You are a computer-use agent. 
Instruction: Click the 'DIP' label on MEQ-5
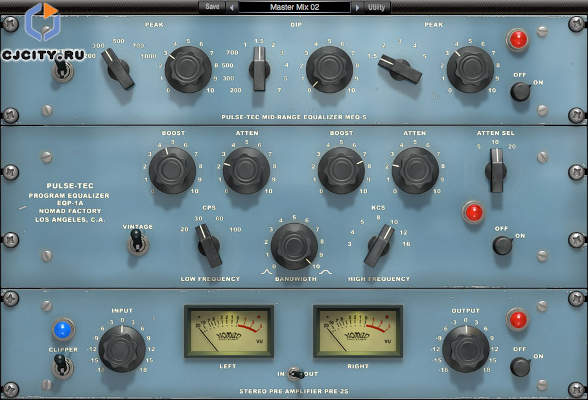point(296,25)
